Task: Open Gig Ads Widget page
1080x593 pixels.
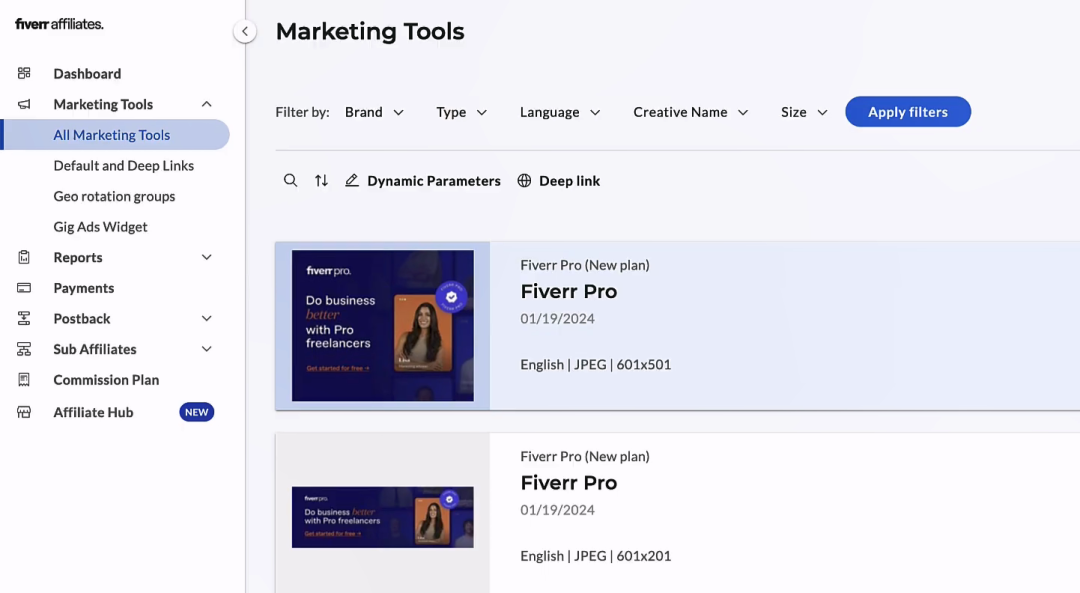Action: [x=101, y=227]
